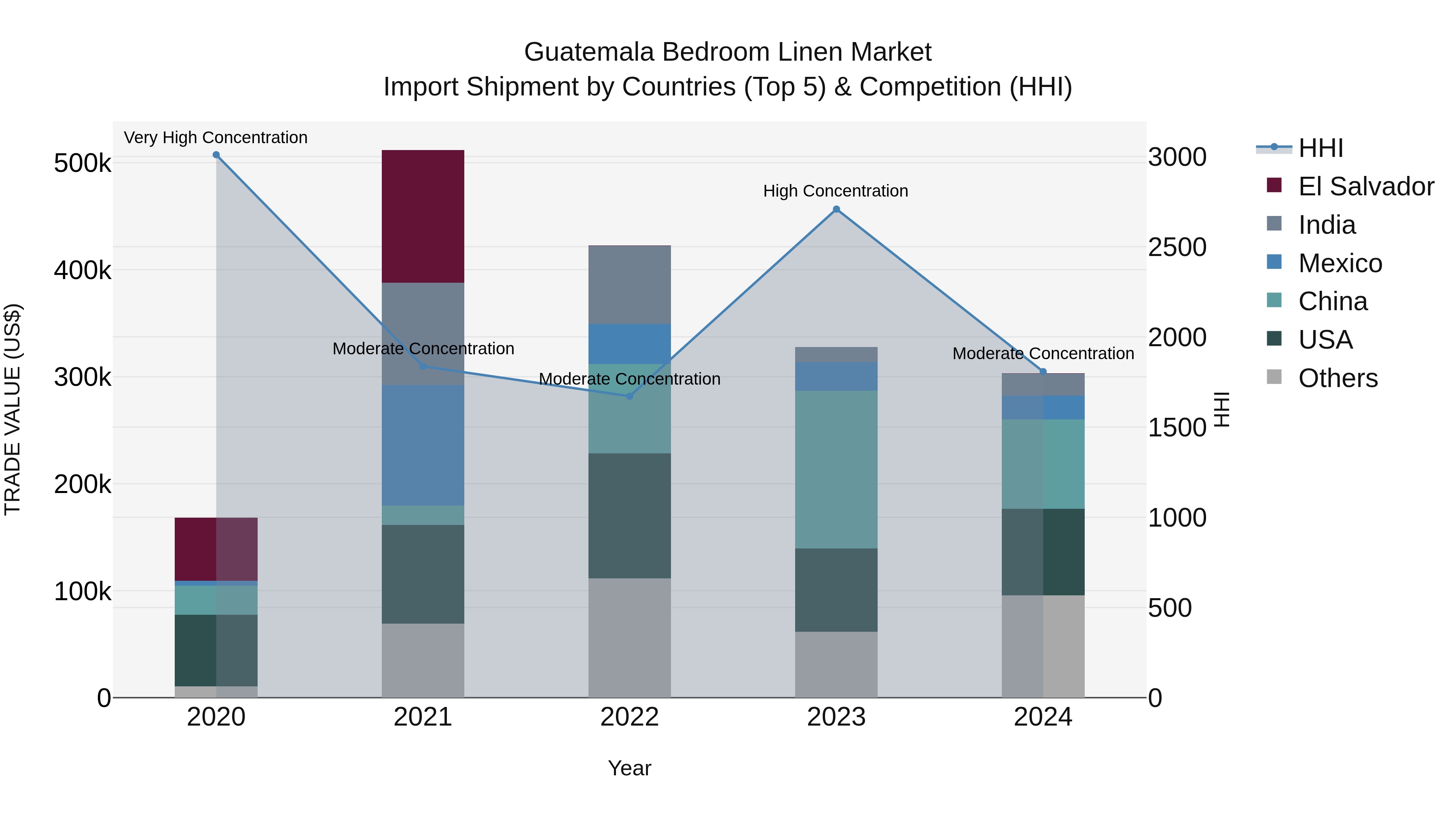Toggle India legend entry
This screenshot has width=1456, height=819.
1311,225
